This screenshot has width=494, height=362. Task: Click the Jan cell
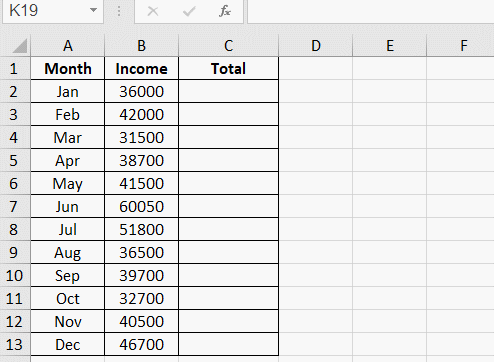pos(68,92)
